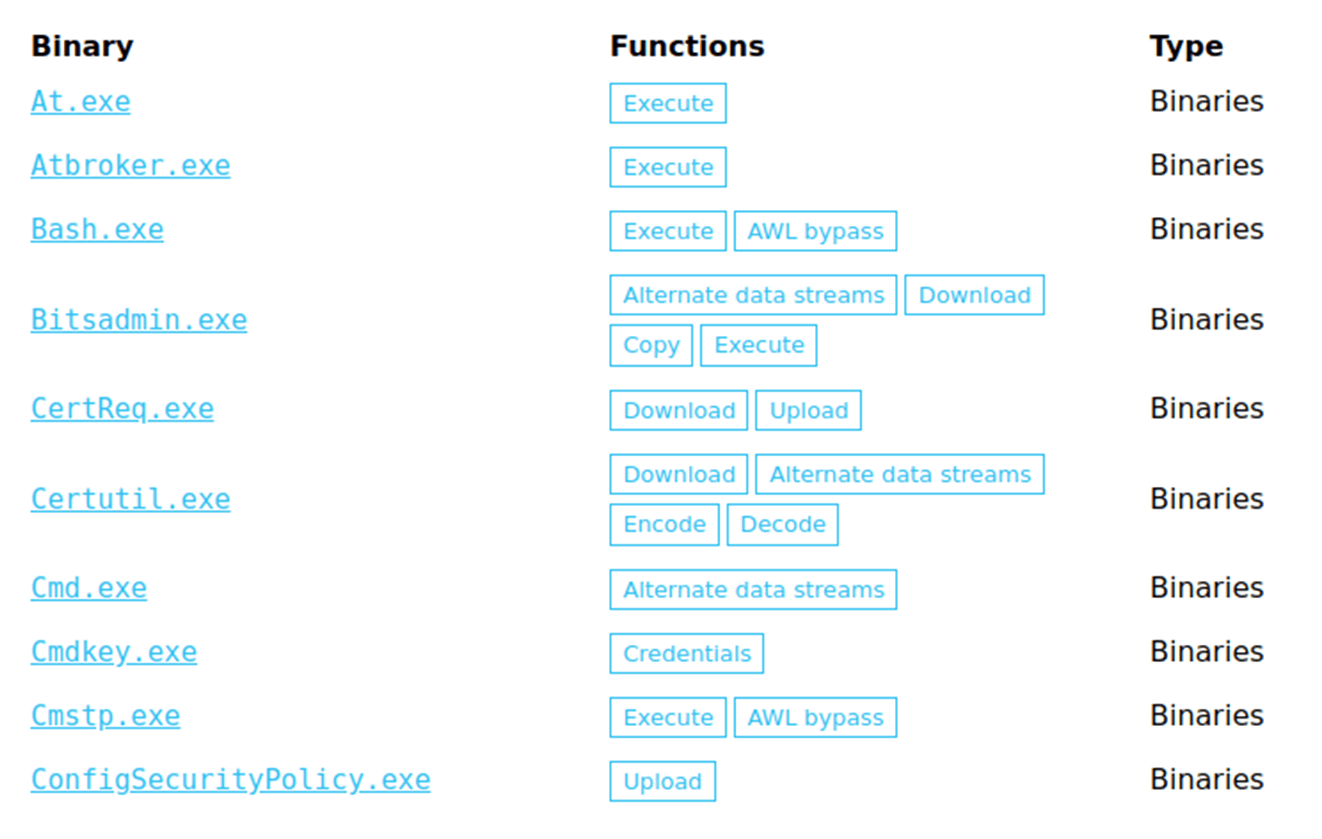Select the Copy tag for Bitsadmin.exe

651,345
